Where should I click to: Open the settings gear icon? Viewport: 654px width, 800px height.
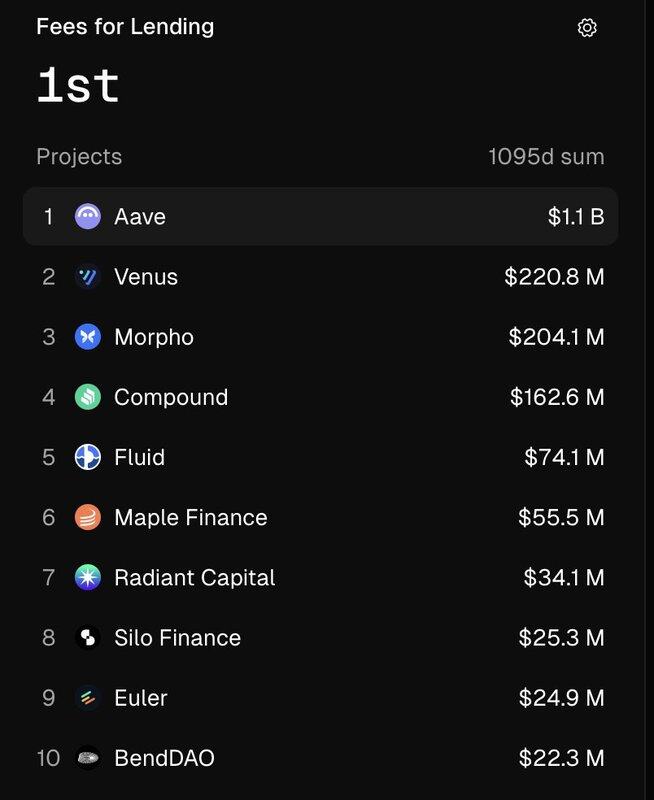(x=587, y=28)
